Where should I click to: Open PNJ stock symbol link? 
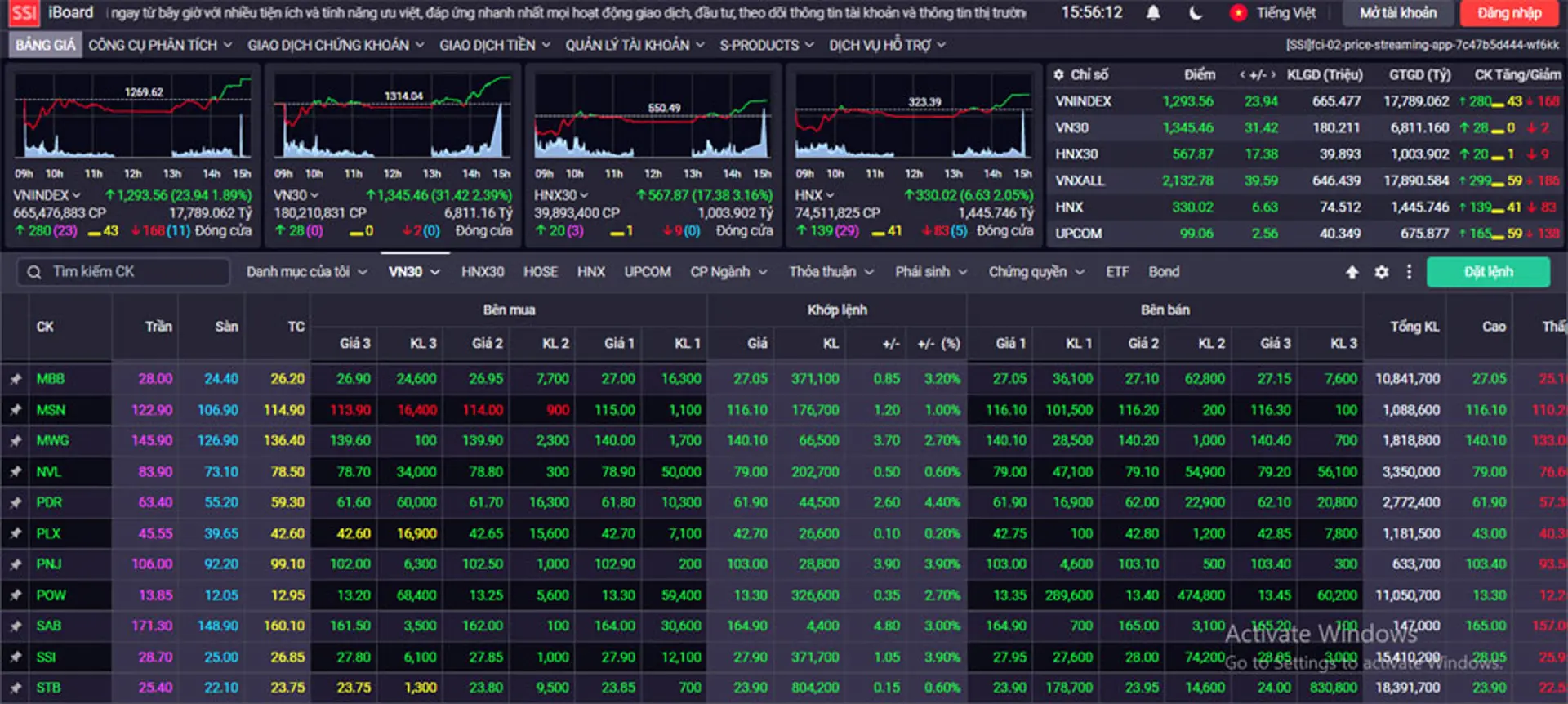pos(48,564)
